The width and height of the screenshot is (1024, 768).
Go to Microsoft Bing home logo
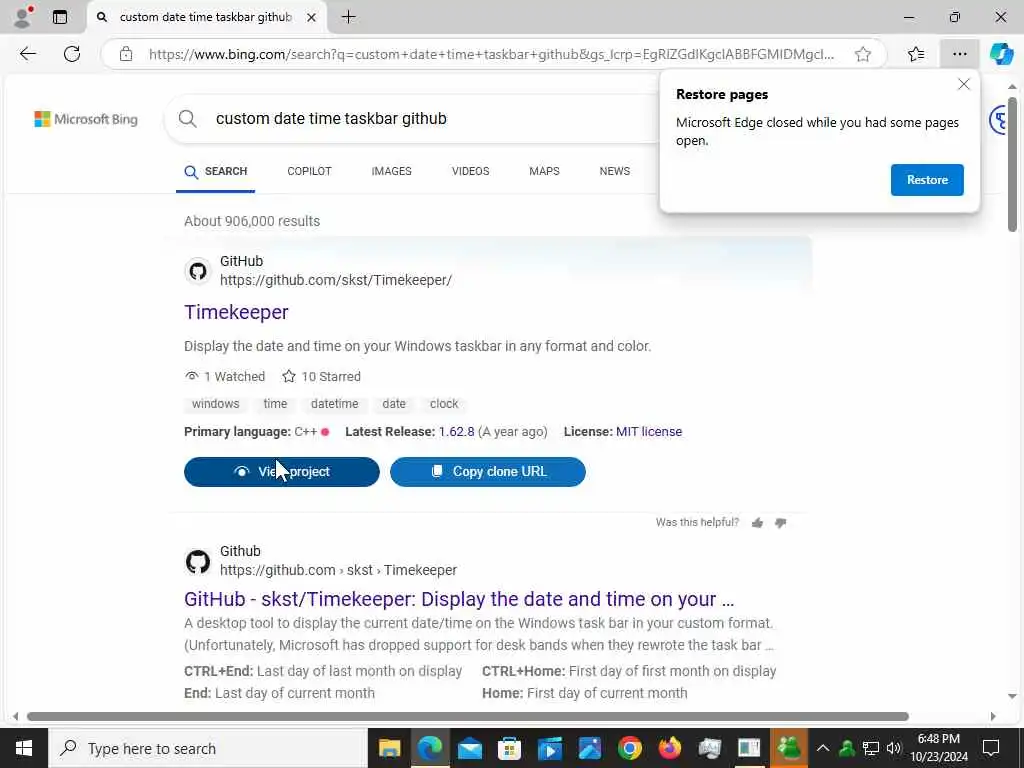point(86,119)
